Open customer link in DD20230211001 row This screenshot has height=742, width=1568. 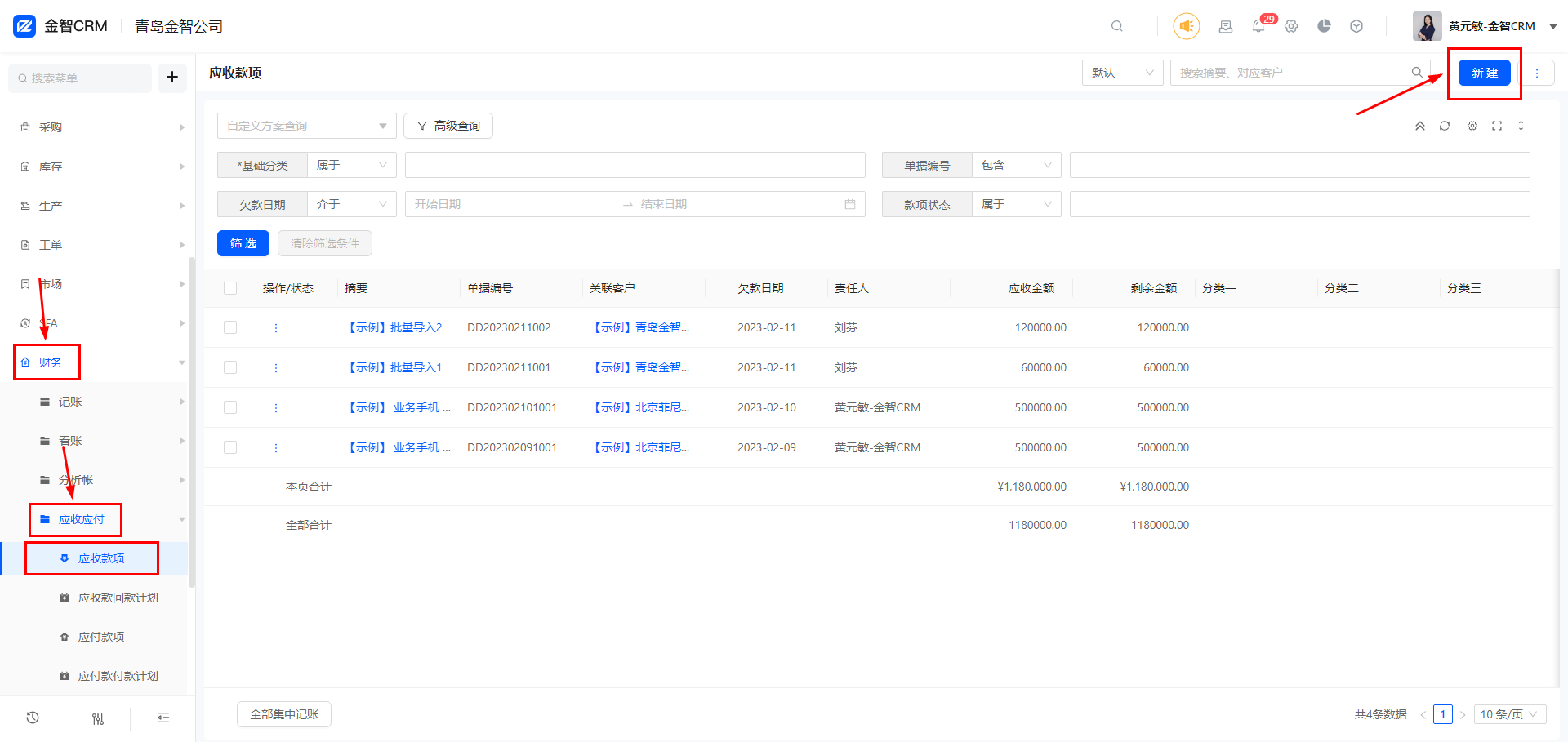(639, 367)
